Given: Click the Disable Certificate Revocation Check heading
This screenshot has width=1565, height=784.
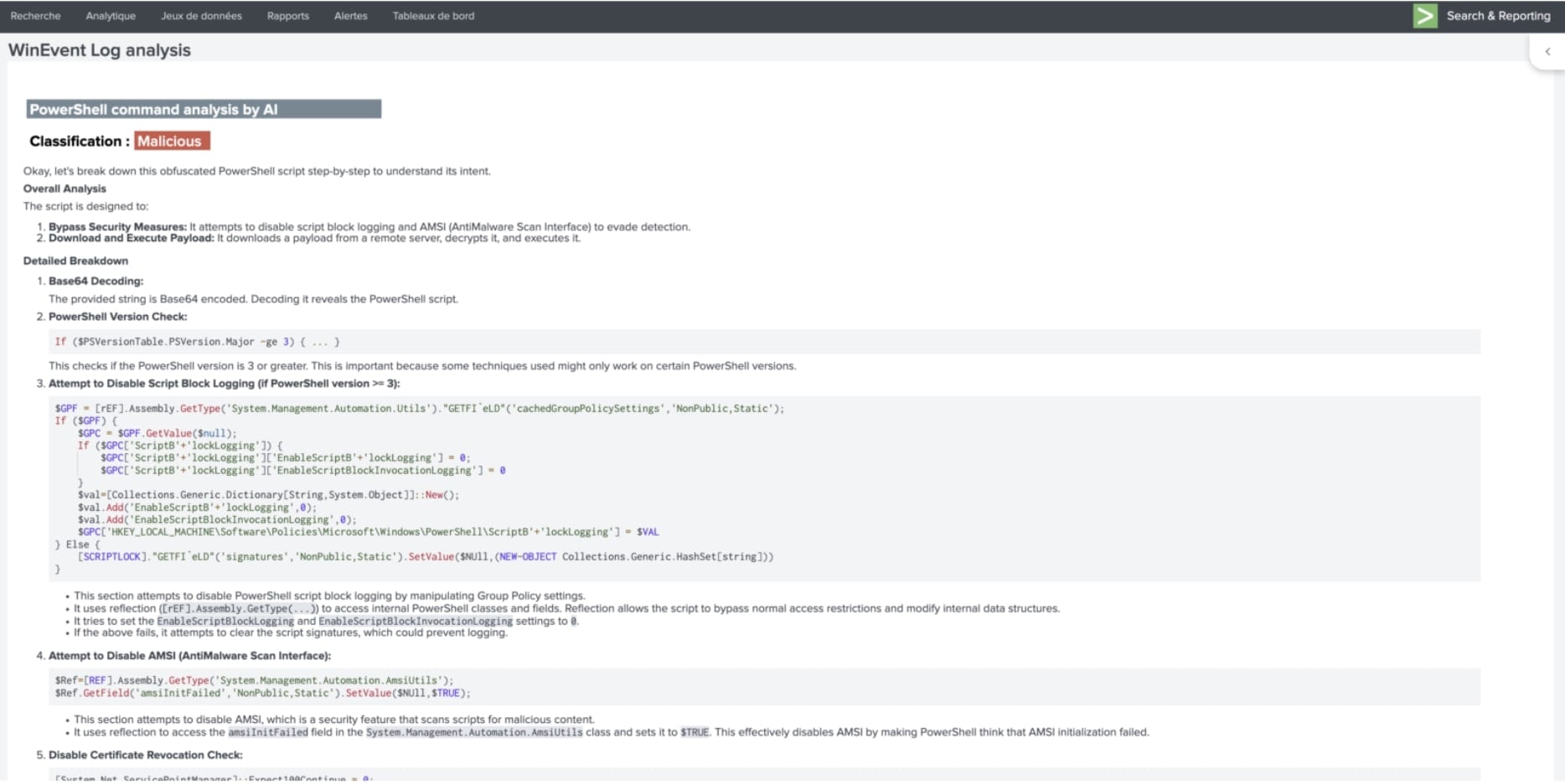Looking at the screenshot, I should coord(145,755).
